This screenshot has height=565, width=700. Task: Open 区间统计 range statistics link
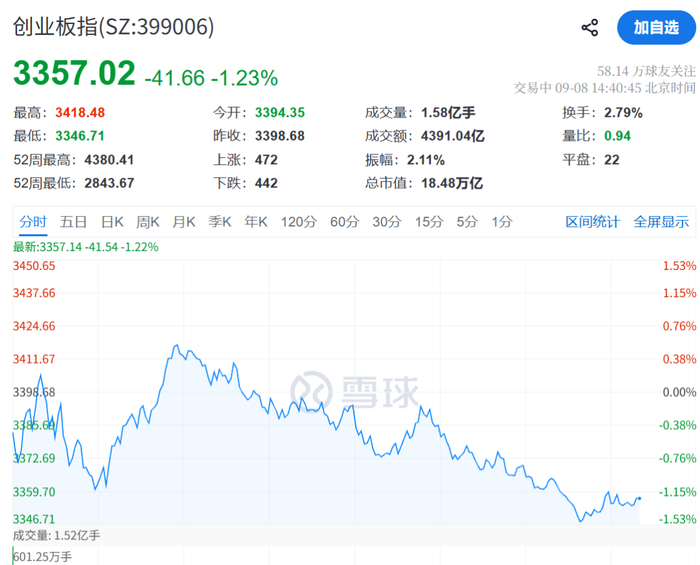click(592, 221)
